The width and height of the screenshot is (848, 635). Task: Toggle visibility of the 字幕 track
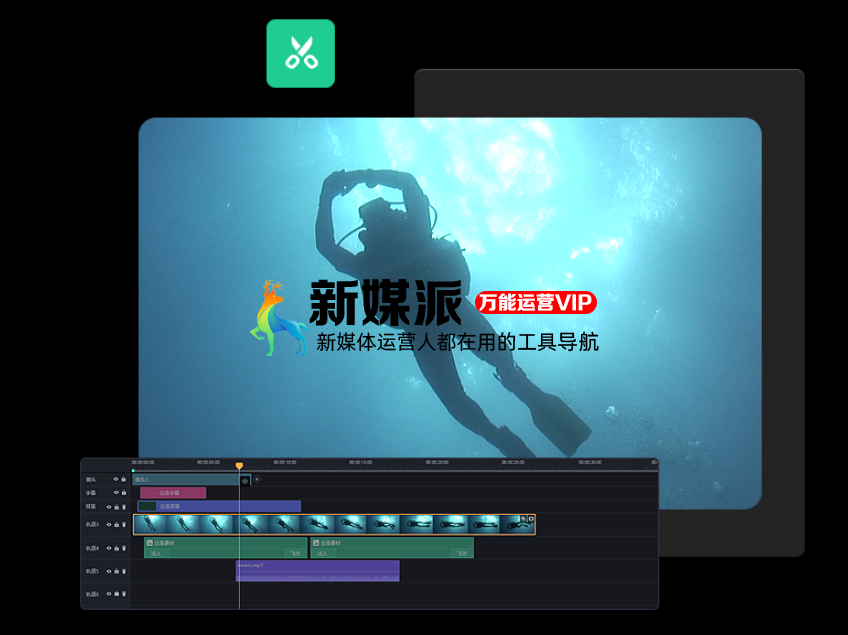point(116,493)
